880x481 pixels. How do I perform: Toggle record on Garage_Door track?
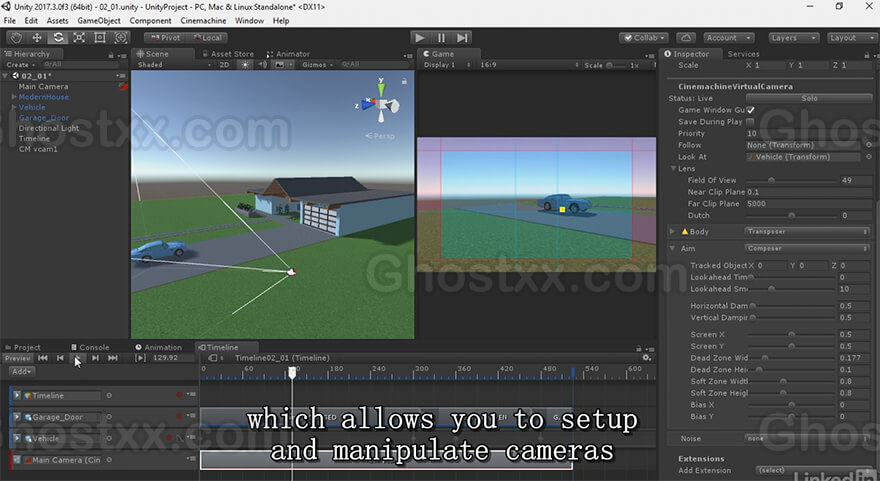(x=180, y=416)
